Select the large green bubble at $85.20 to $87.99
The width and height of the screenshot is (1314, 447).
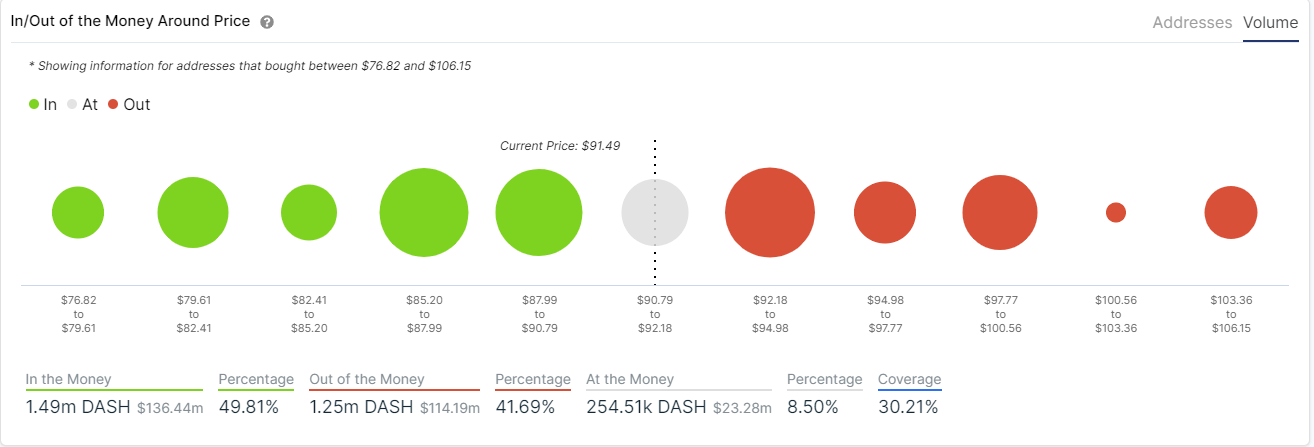click(x=424, y=213)
